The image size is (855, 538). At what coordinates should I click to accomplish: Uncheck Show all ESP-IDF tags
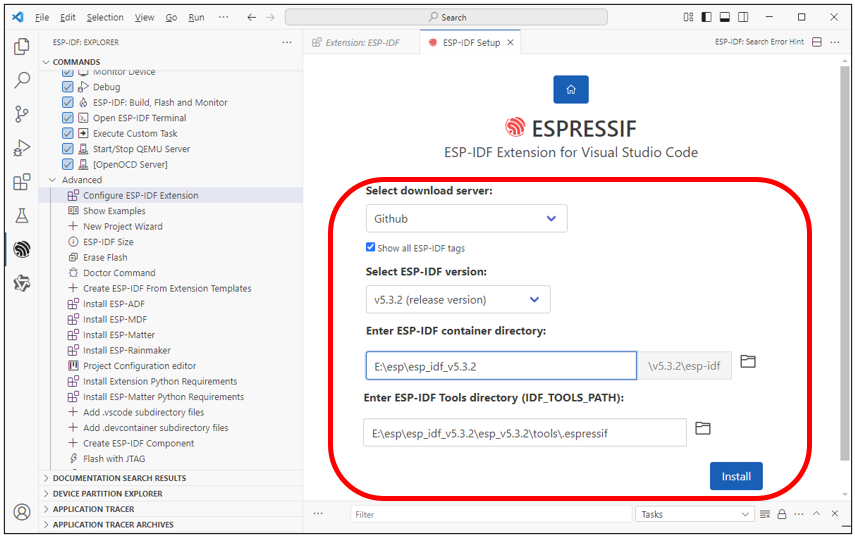371,247
